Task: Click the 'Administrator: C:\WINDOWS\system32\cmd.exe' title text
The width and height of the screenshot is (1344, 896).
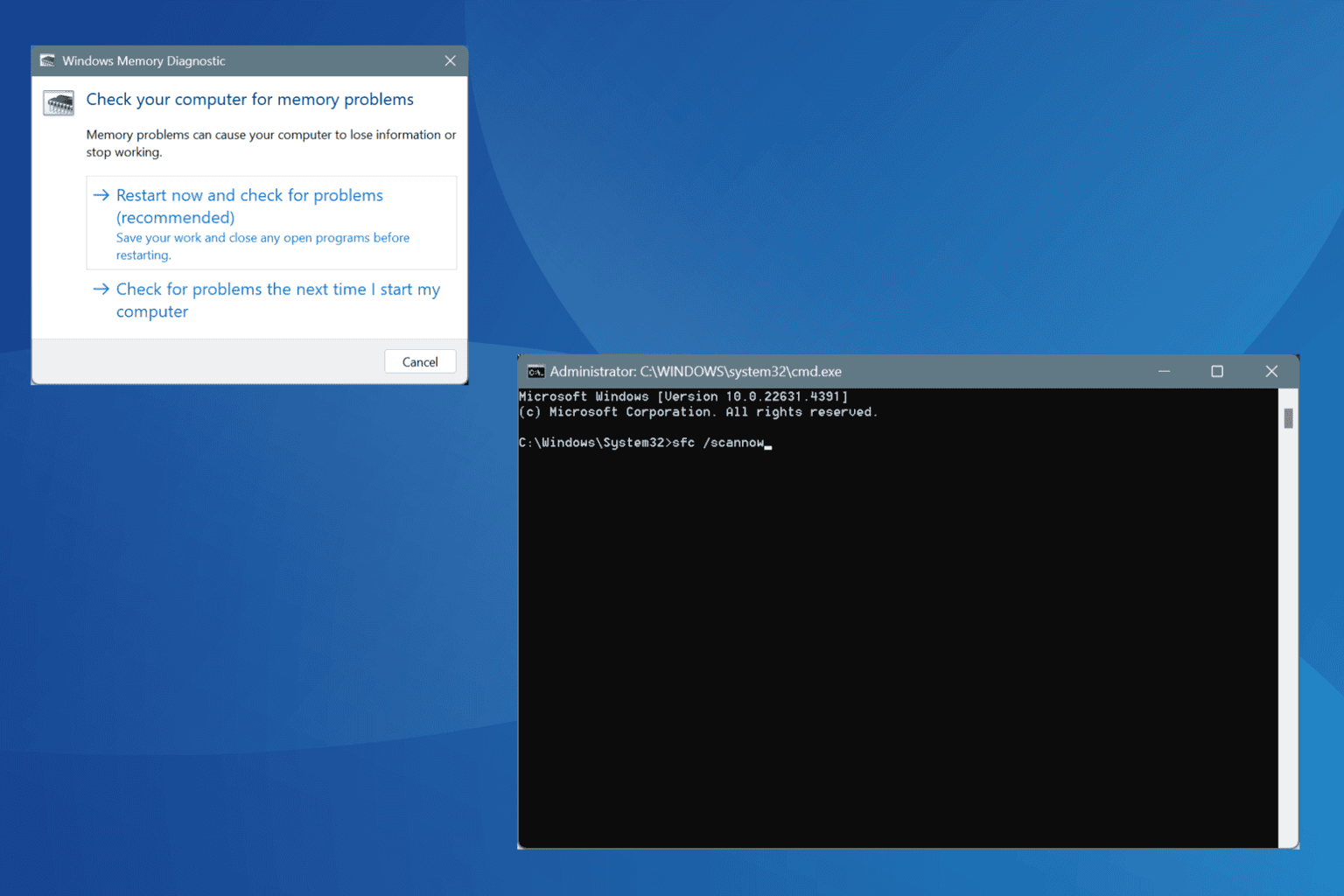Action: pyautogui.click(x=696, y=372)
